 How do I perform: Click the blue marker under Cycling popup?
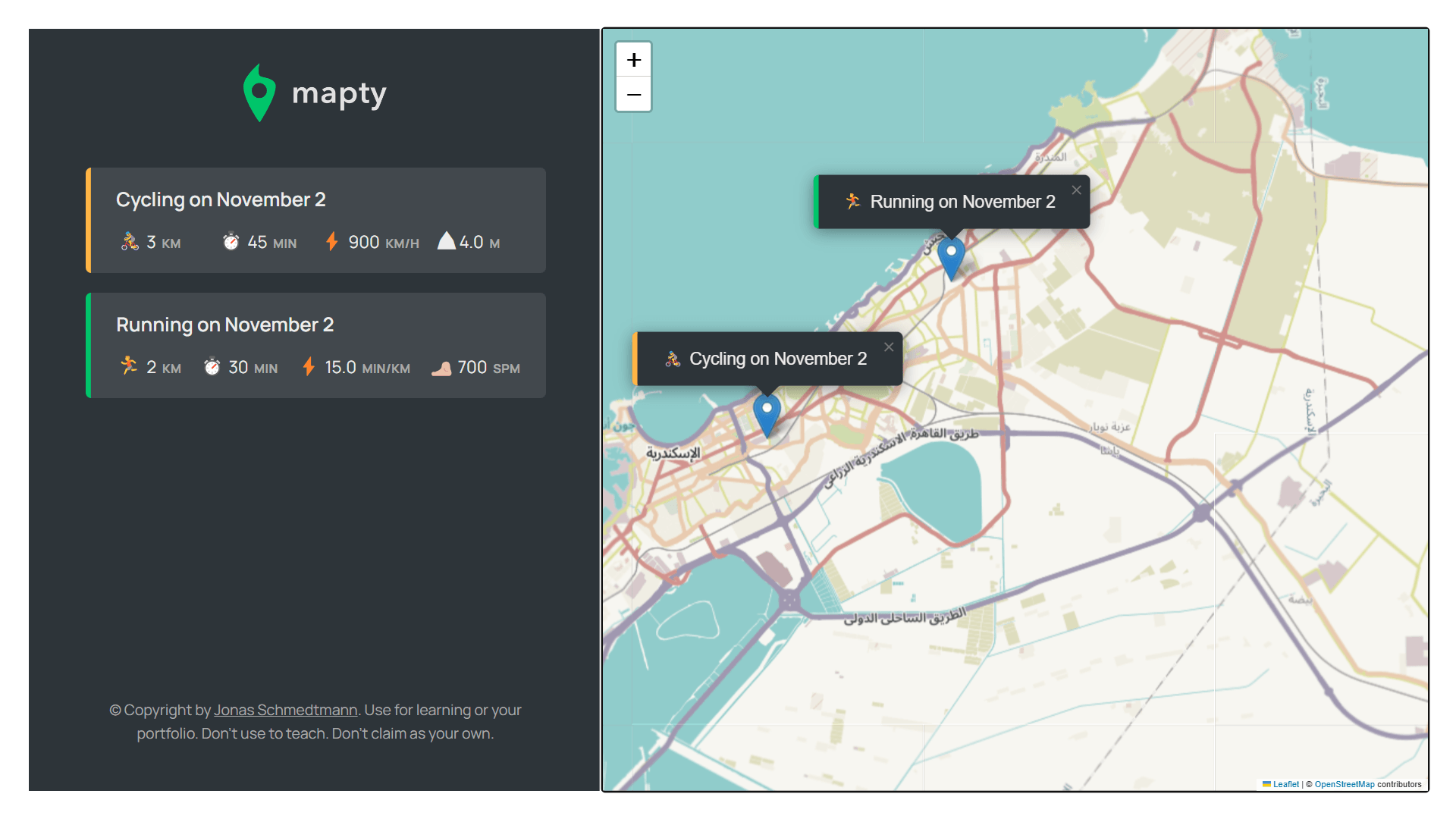767,413
